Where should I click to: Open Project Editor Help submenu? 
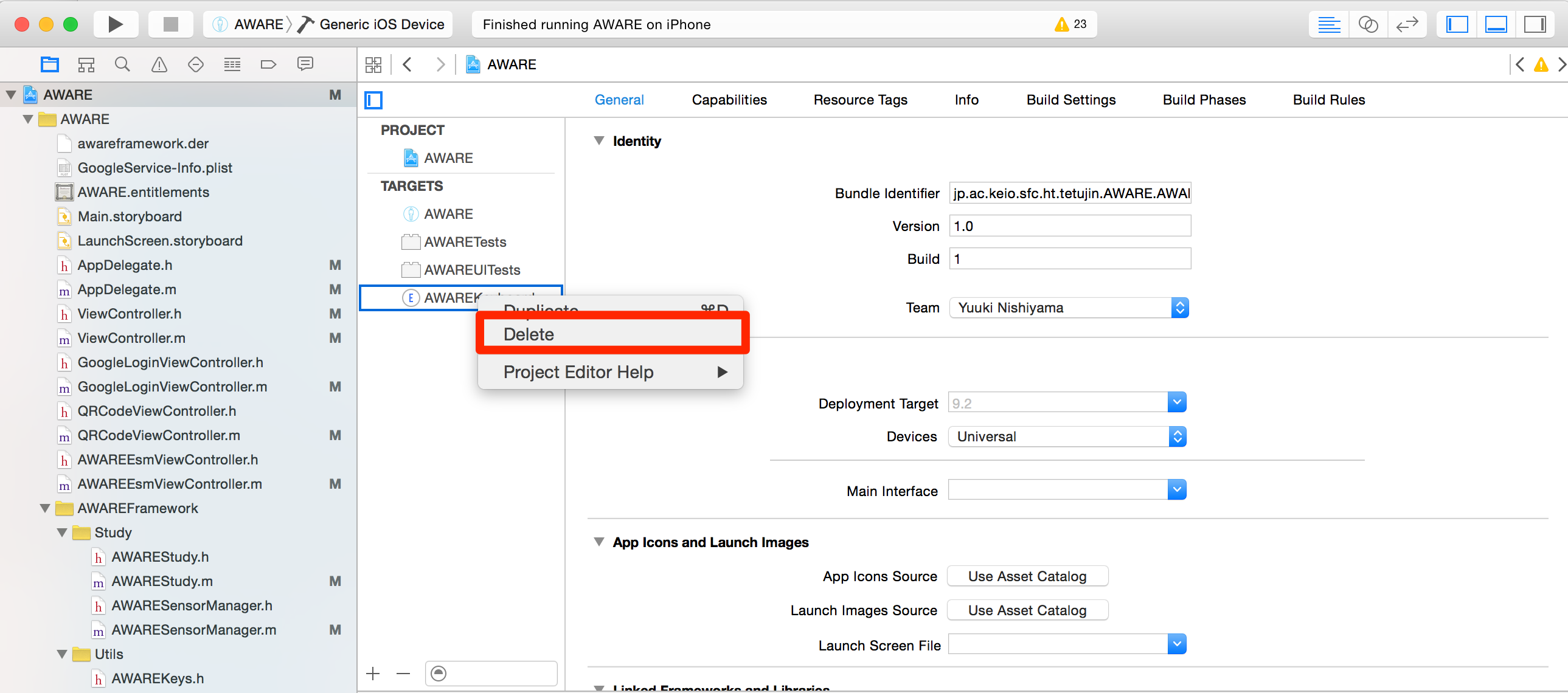611,372
